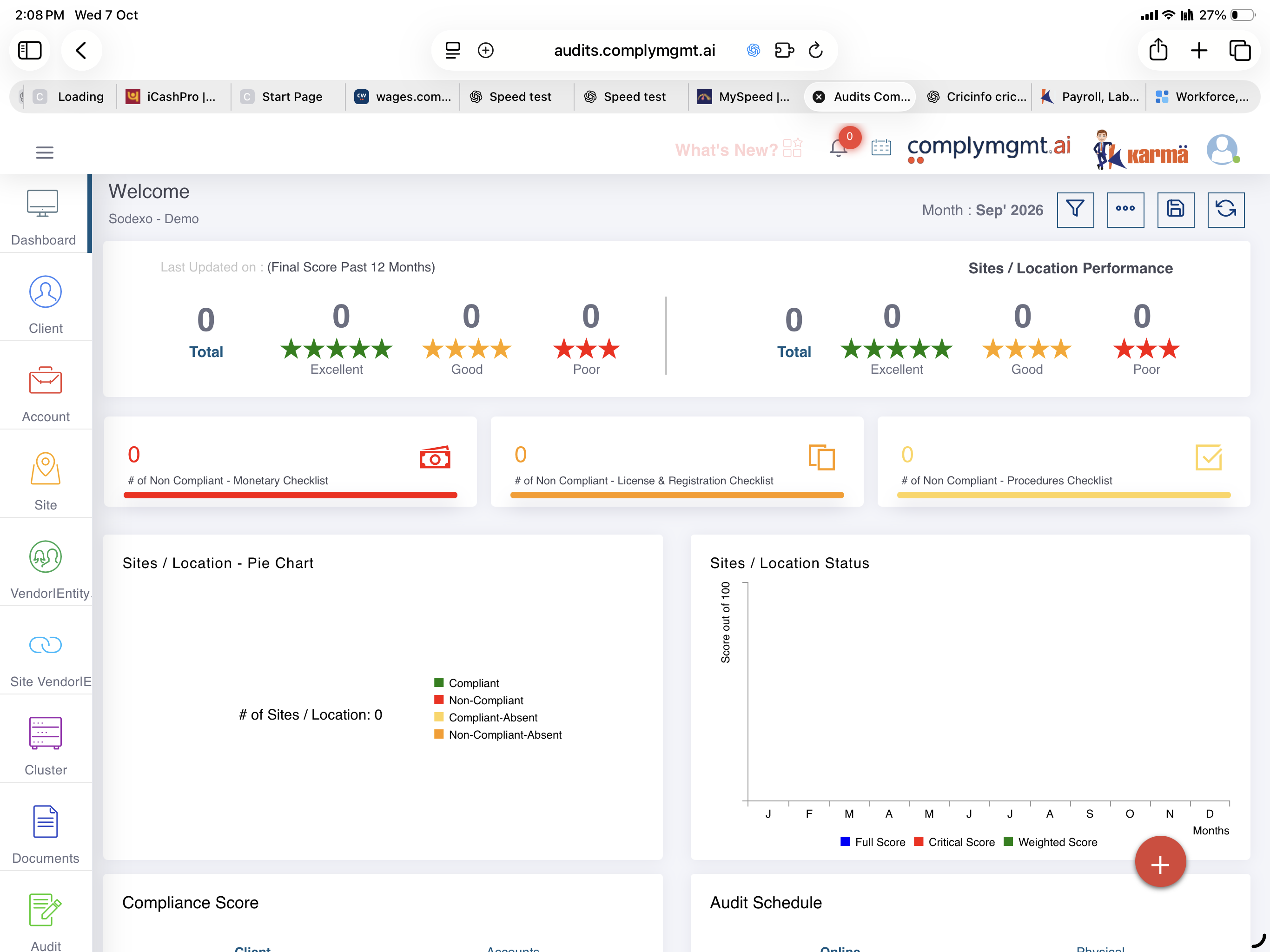This screenshot has height=952, width=1270.
Task: Click the audits.complymgmt.ai address bar
Action: (635, 51)
